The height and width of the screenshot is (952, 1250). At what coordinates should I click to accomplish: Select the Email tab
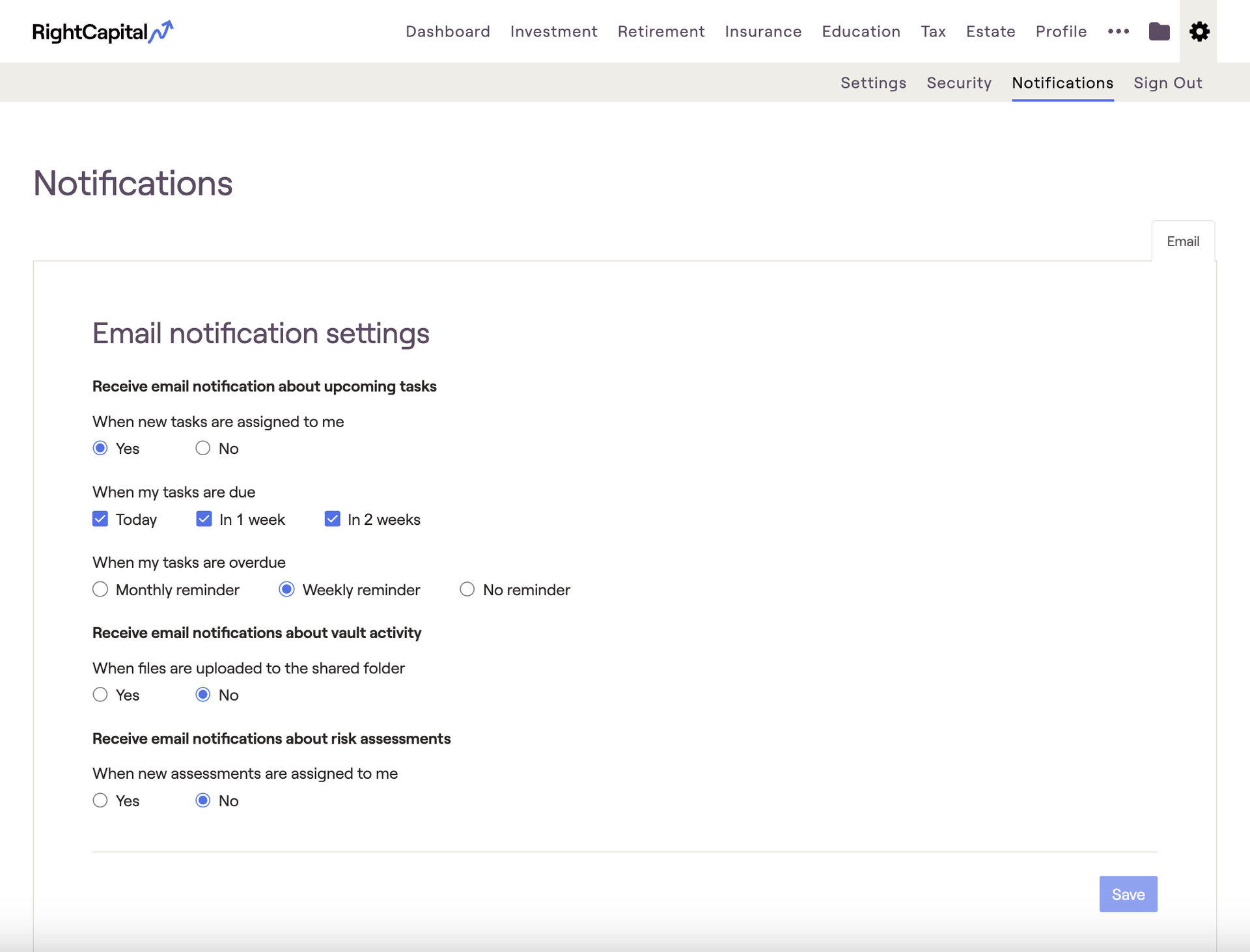[1183, 241]
